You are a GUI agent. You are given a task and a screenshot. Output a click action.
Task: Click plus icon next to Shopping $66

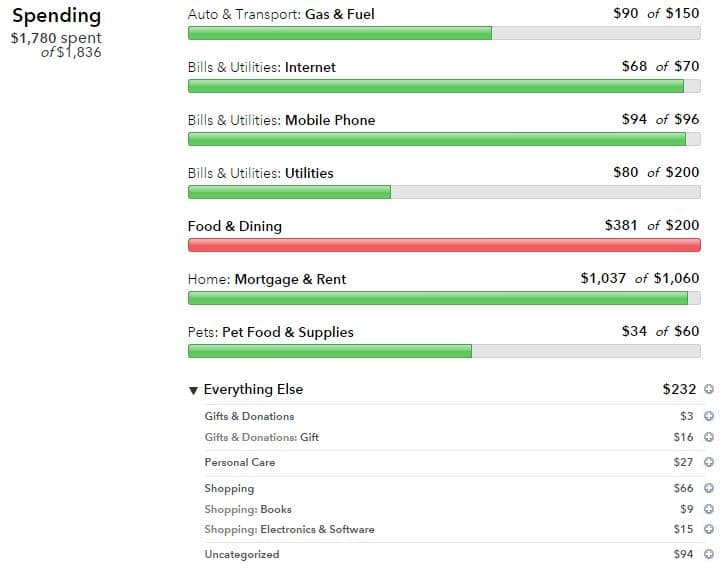[709, 488]
